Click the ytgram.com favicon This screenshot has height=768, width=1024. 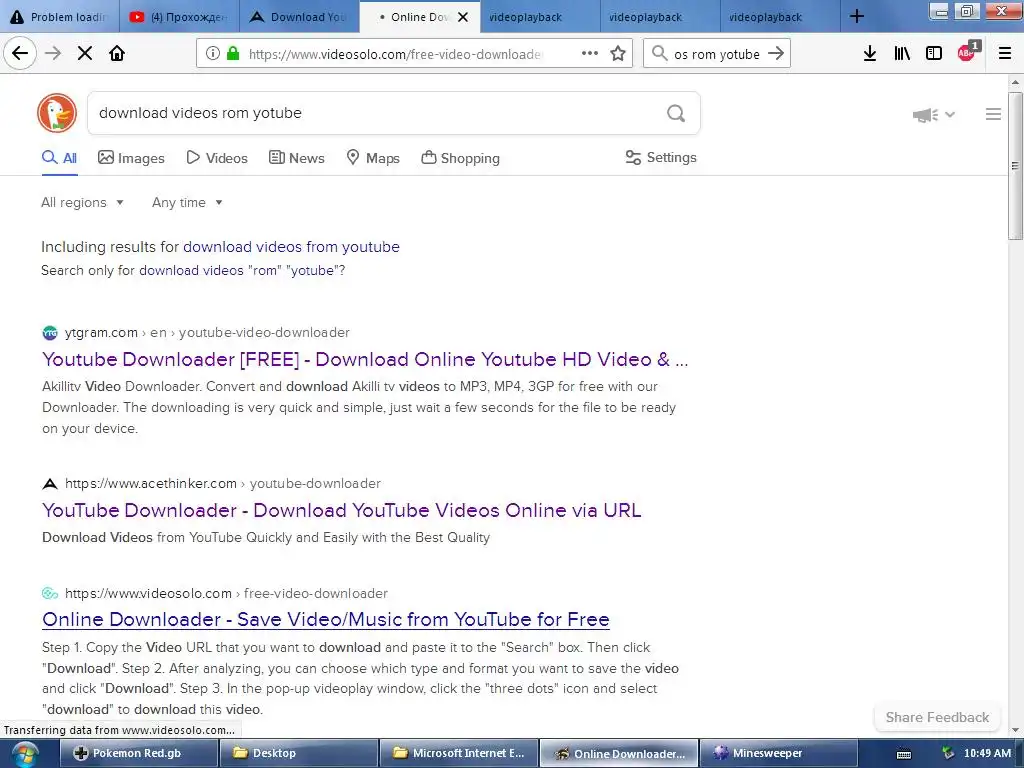[50, 333]
